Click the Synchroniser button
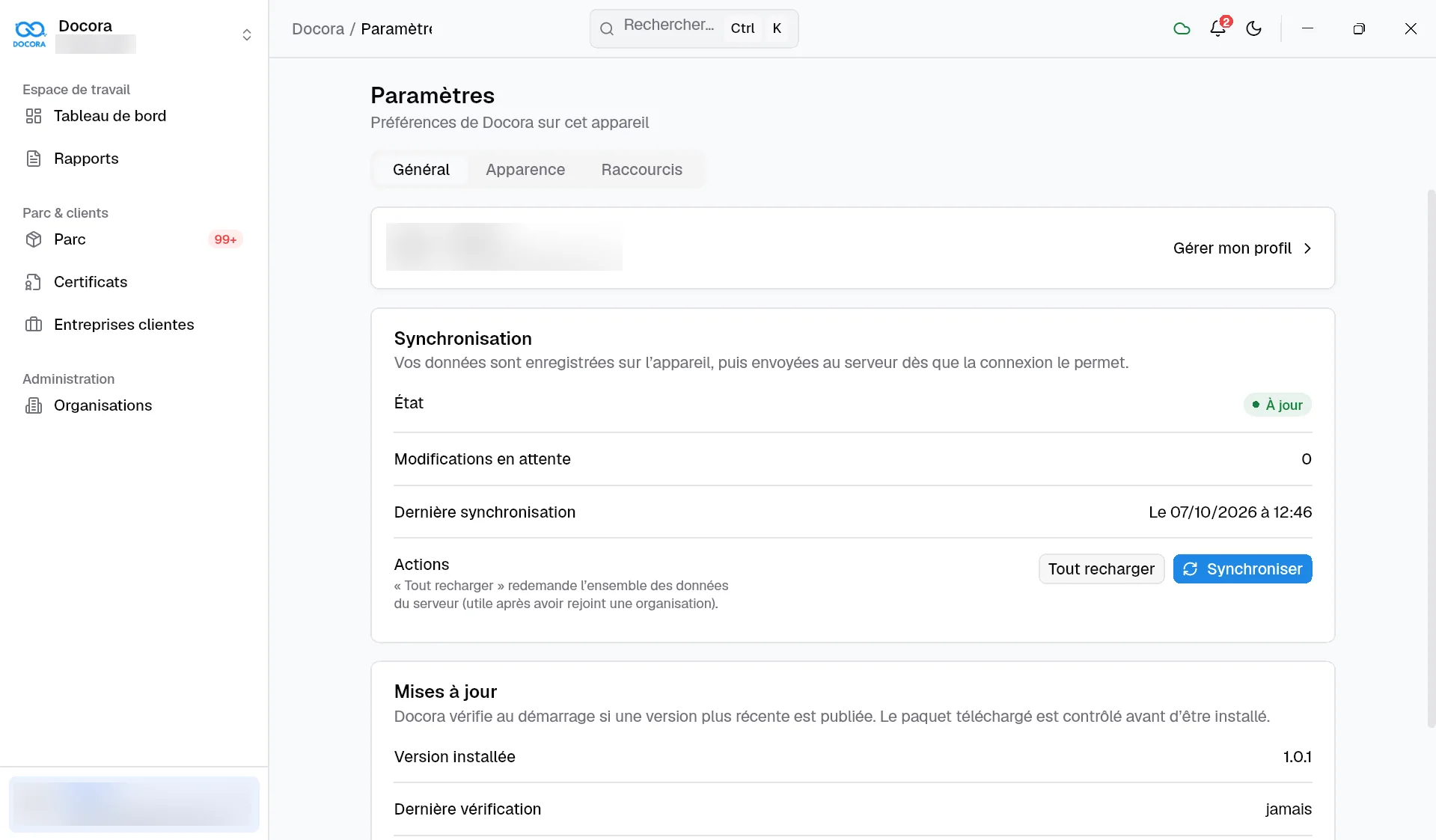1436x840 pixels. pos(1242,569)
